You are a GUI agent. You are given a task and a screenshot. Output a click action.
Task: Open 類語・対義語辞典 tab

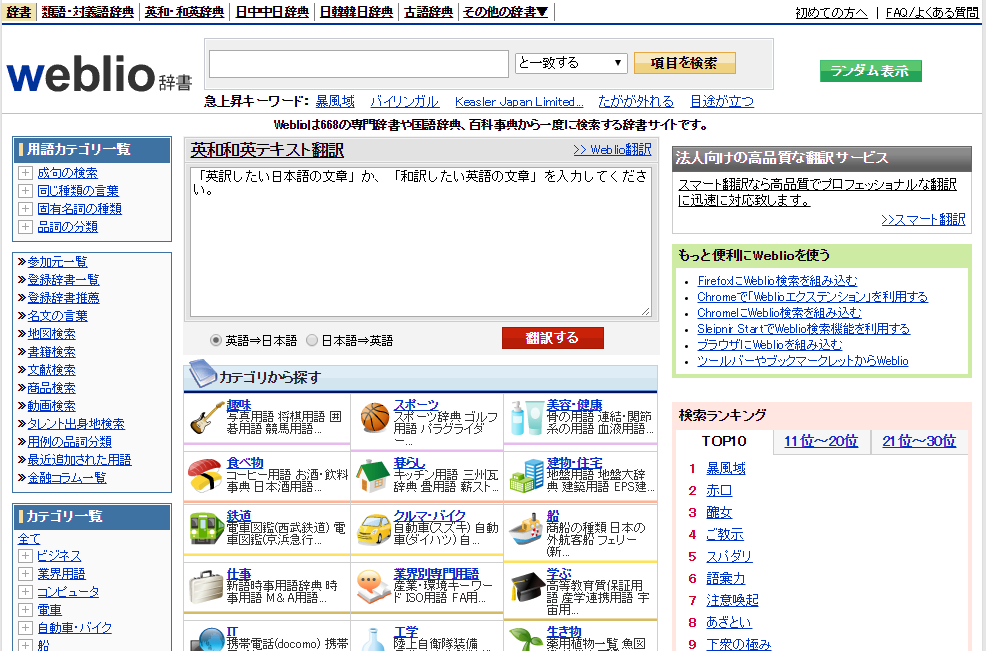(x=87, y=12)
